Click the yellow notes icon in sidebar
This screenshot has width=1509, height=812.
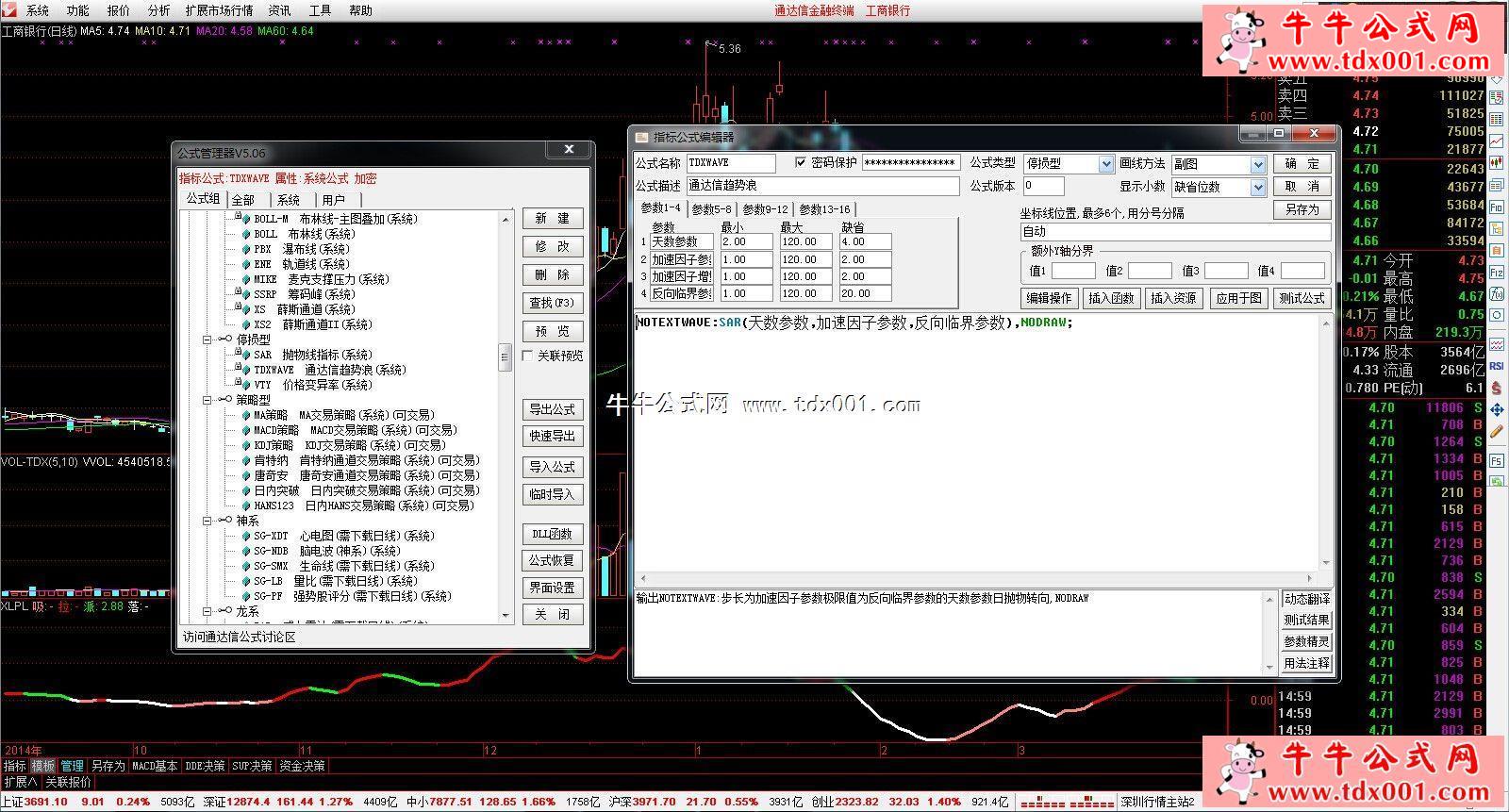pos(1496,250)
